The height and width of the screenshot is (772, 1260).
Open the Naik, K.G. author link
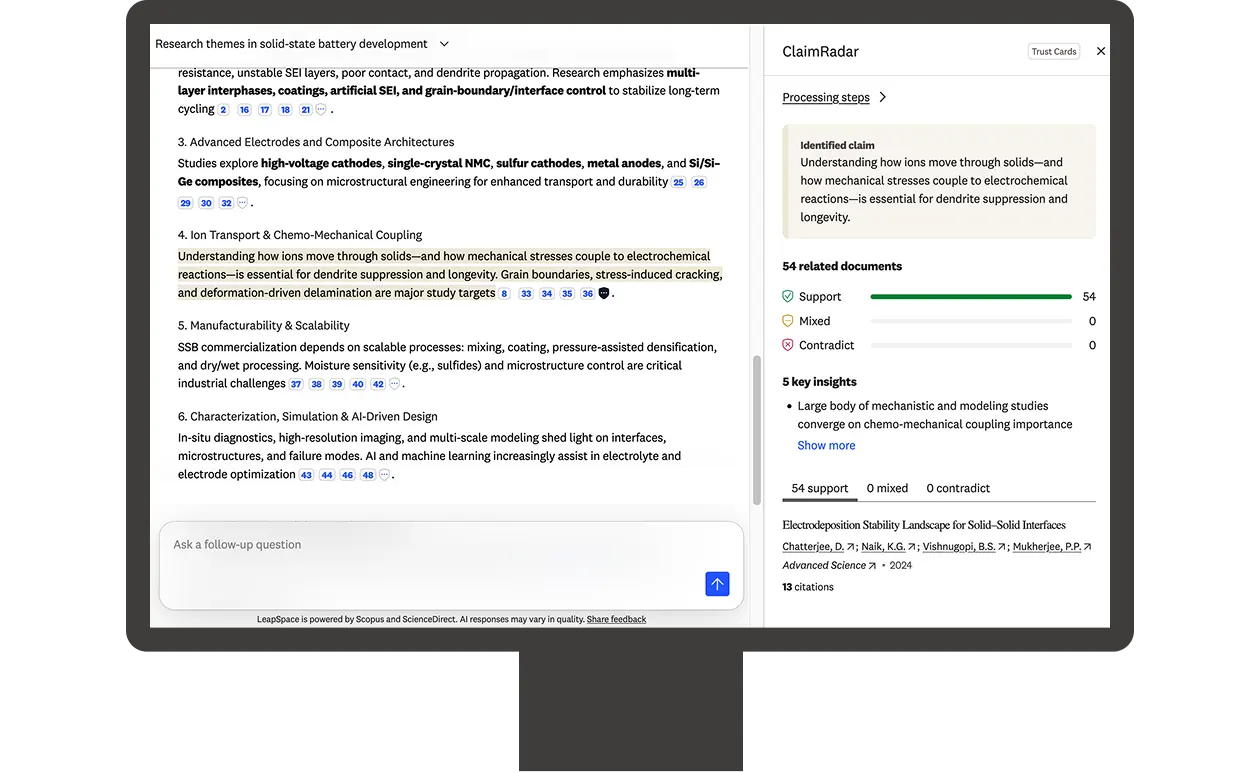click(x=886, y=546)
